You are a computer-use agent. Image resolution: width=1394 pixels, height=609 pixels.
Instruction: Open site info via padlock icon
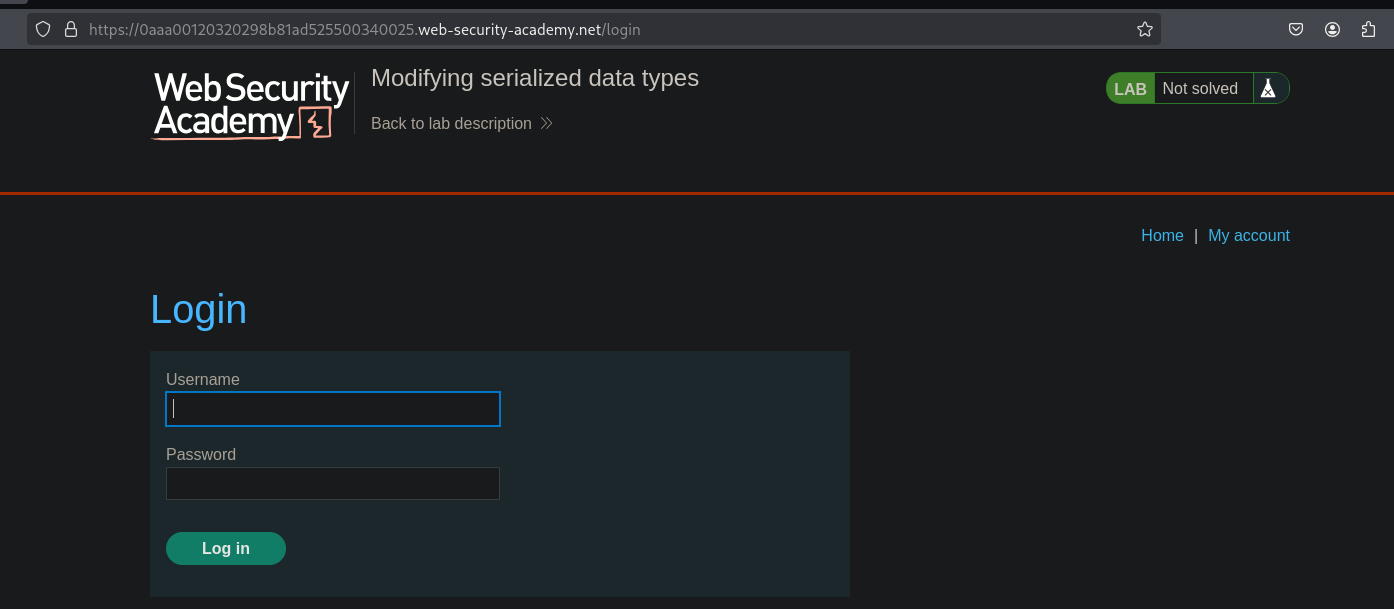click(71, 30)
